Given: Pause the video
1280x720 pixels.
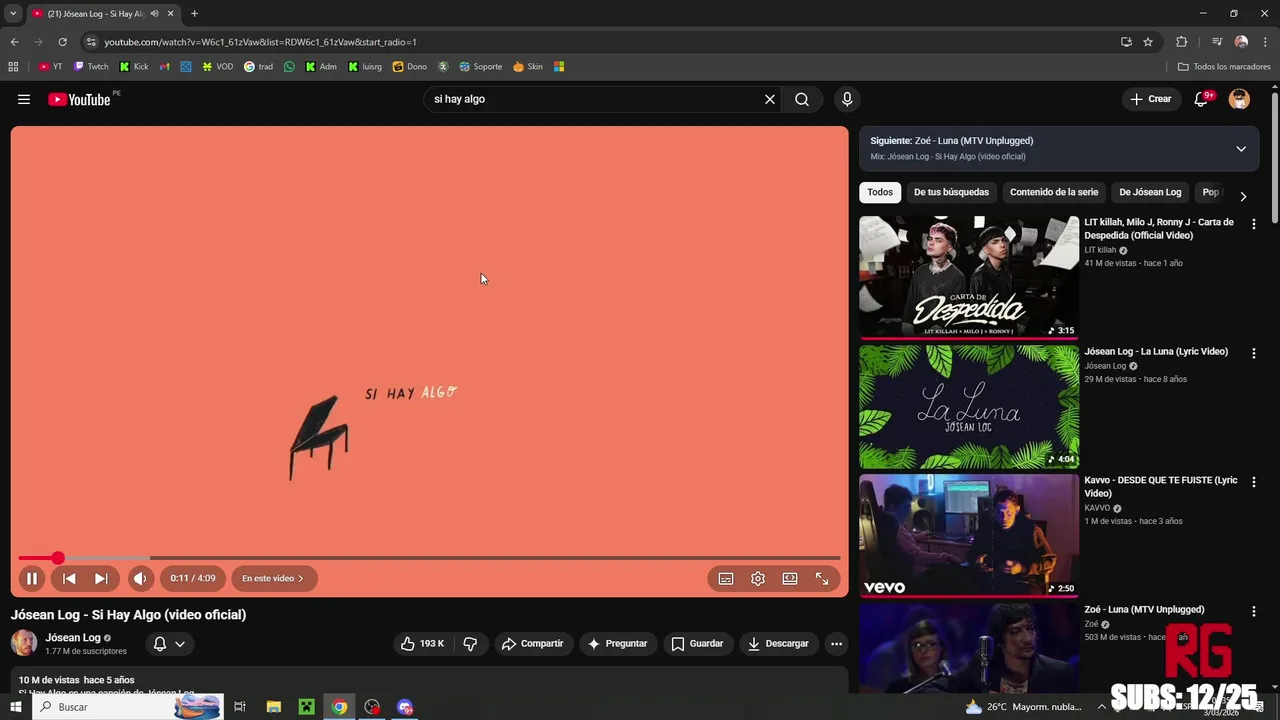Looking at the screenshot, I should [x=32, y=578].
